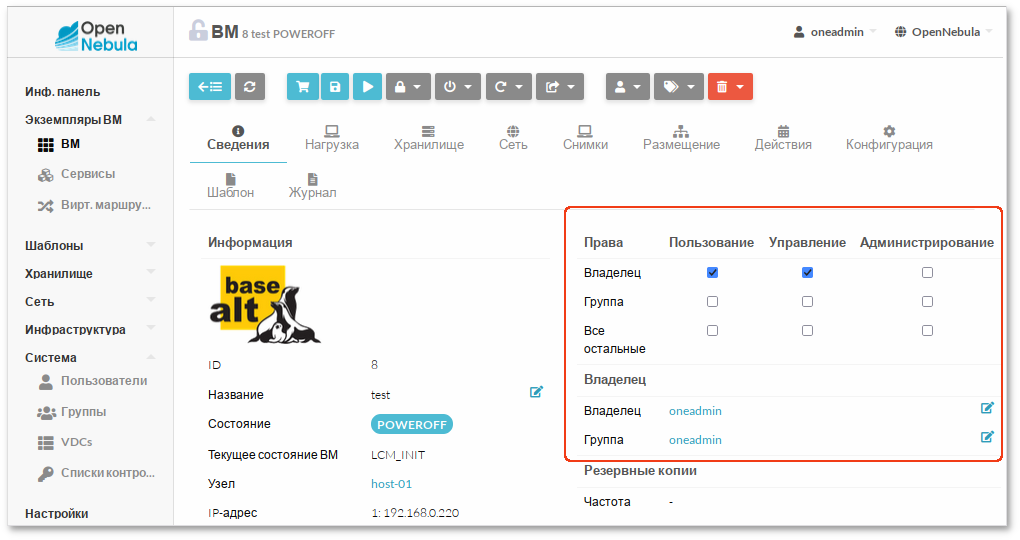Click edit icon for group oneadmin
This screenshot has width=1020, height=540.
(x=987, y=437)
